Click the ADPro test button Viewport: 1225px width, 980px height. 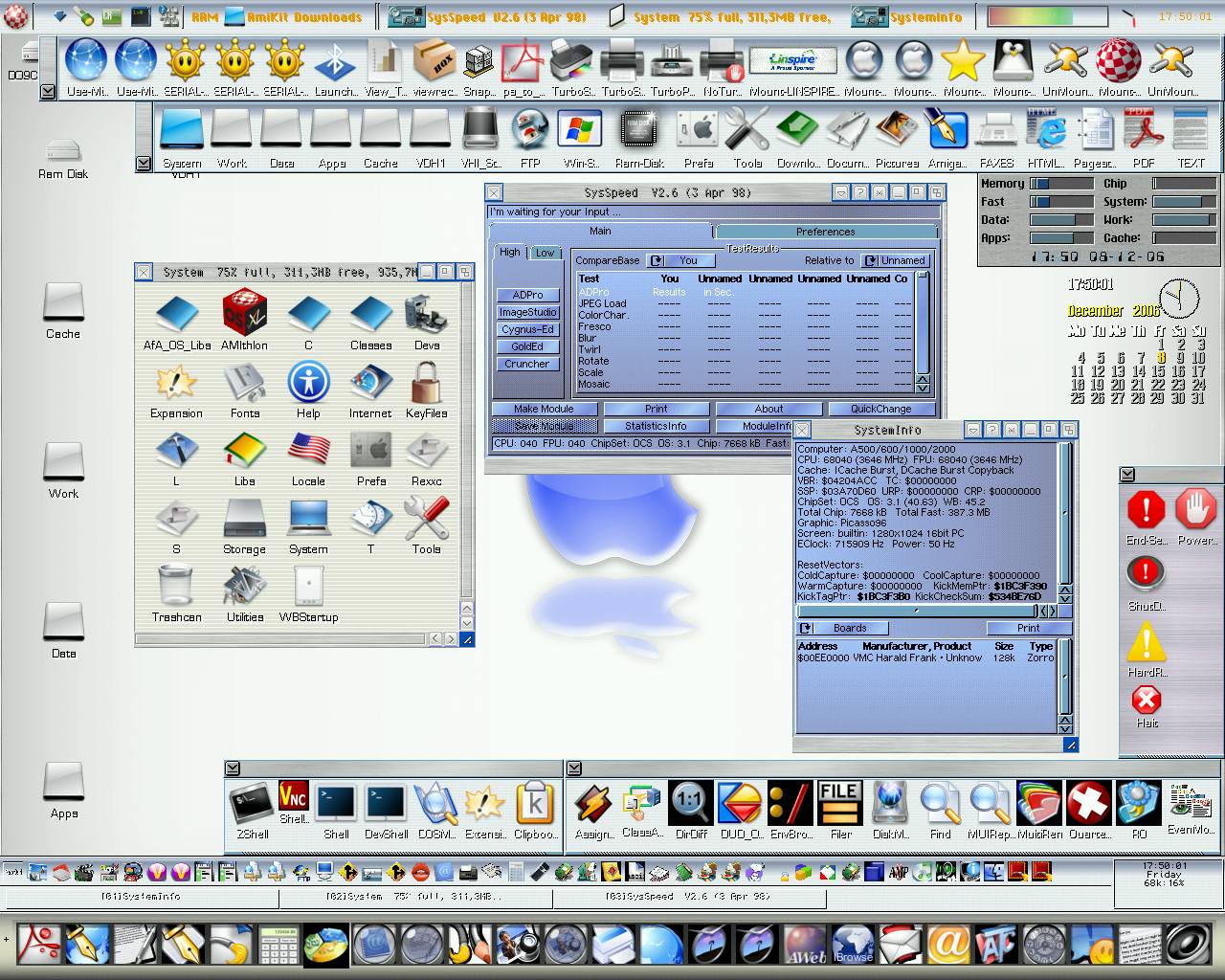pos(527,295)
